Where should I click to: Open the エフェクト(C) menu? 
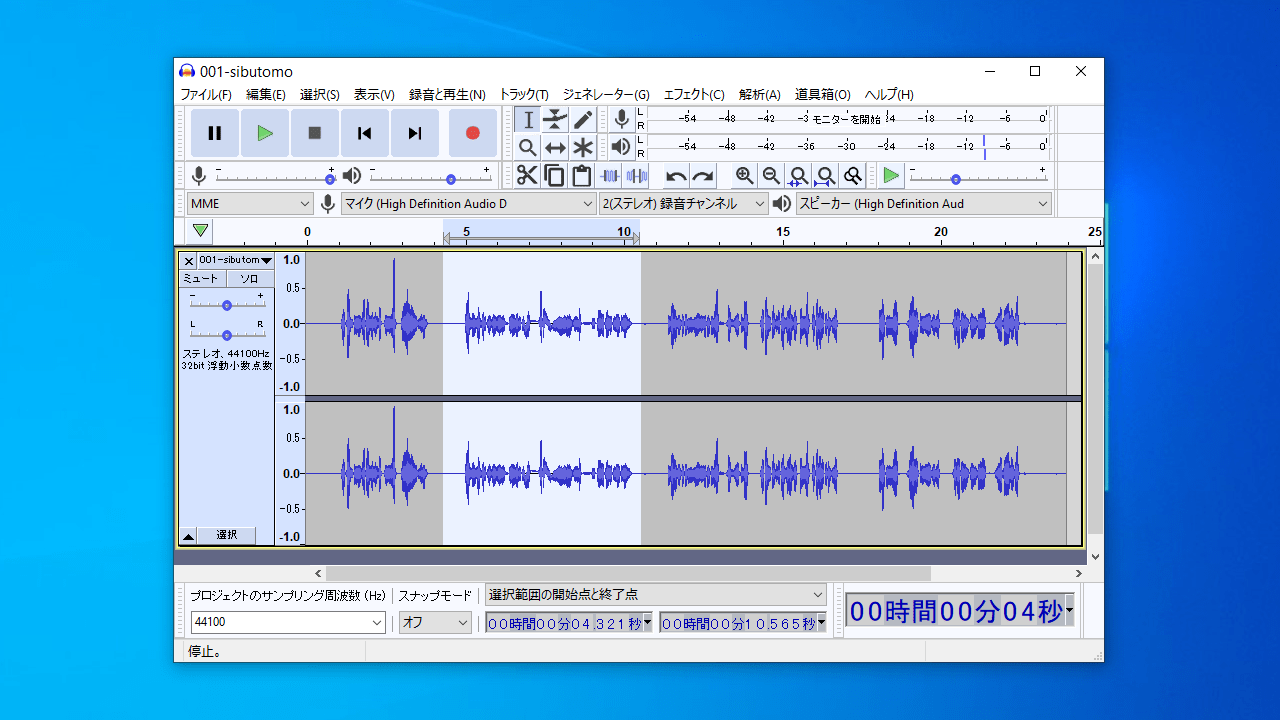pos(694,95)
